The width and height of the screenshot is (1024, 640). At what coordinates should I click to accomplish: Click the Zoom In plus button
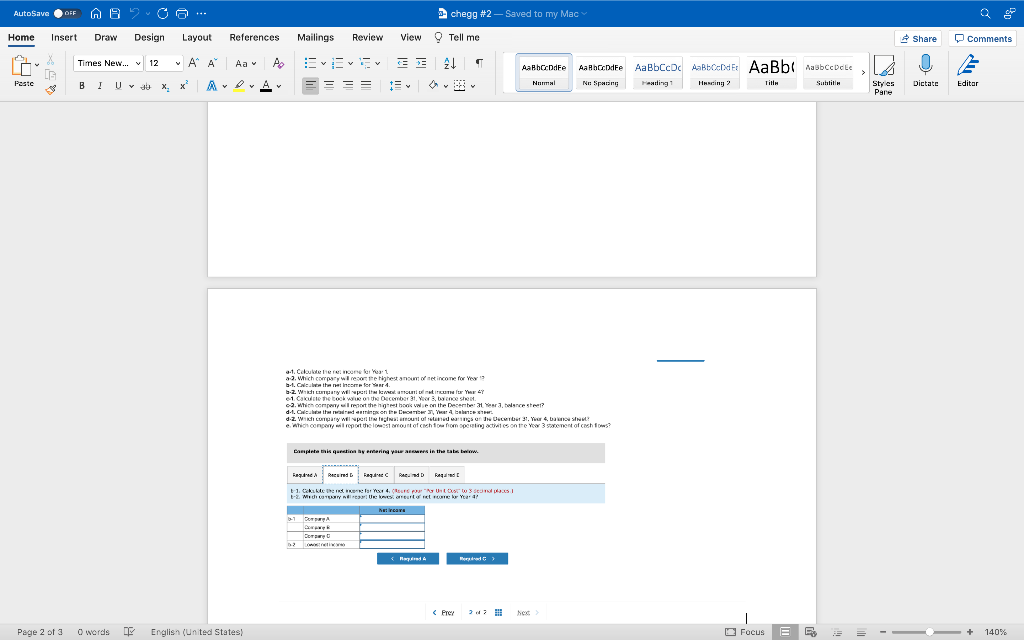[970, 632]
